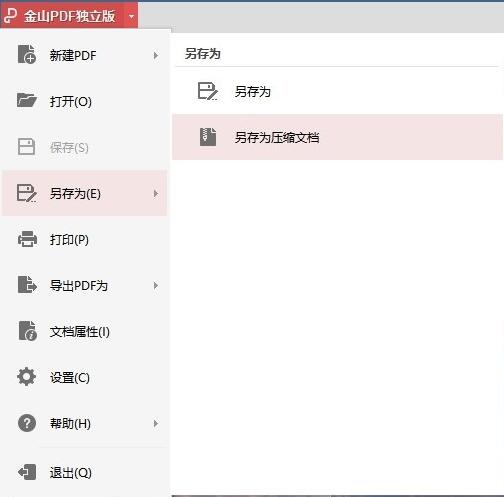504x497 pixels.
Task: Choose 打开(O) from the menu
Action: coord(85,101)
